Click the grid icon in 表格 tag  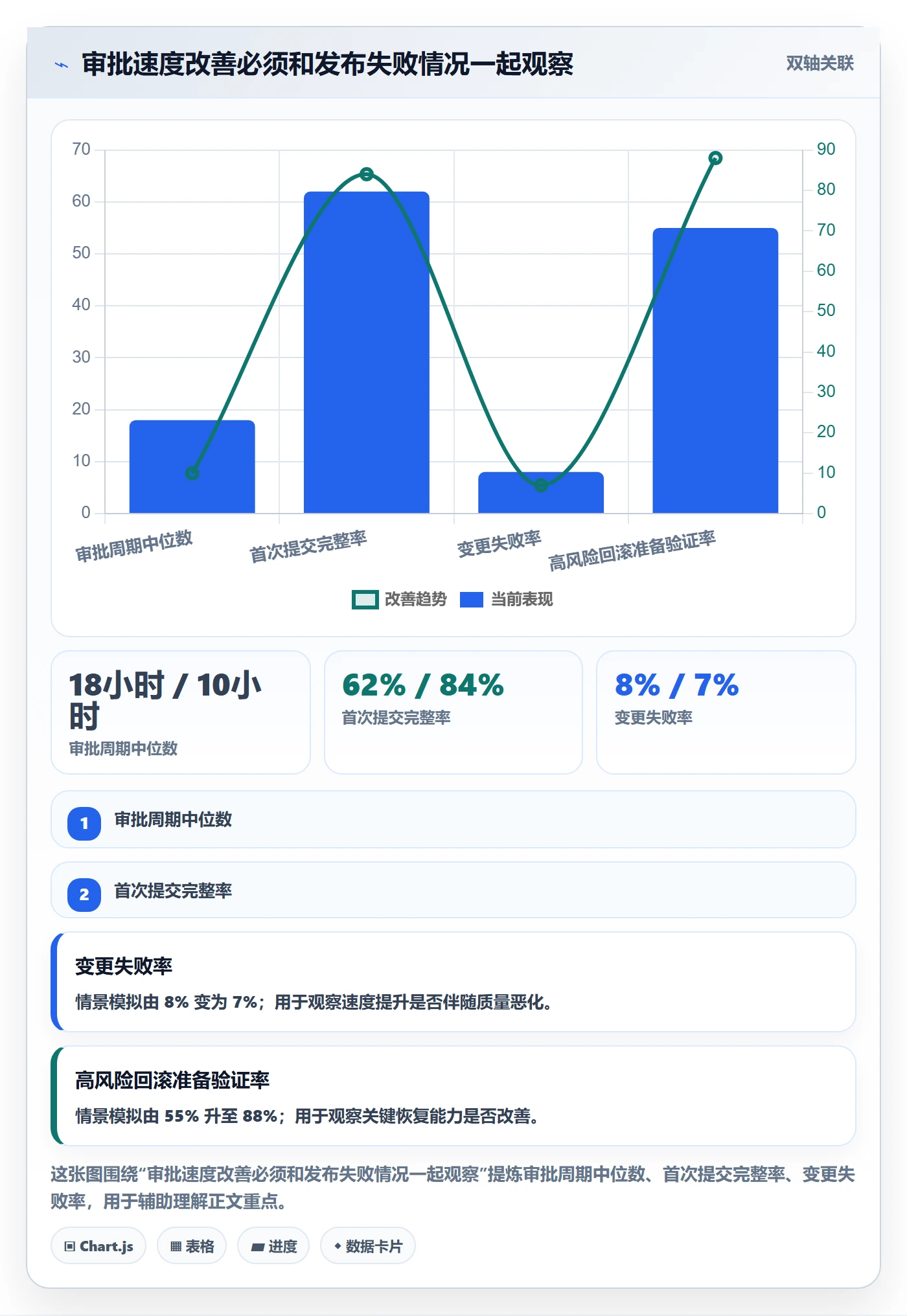[x=176, y=1247]
